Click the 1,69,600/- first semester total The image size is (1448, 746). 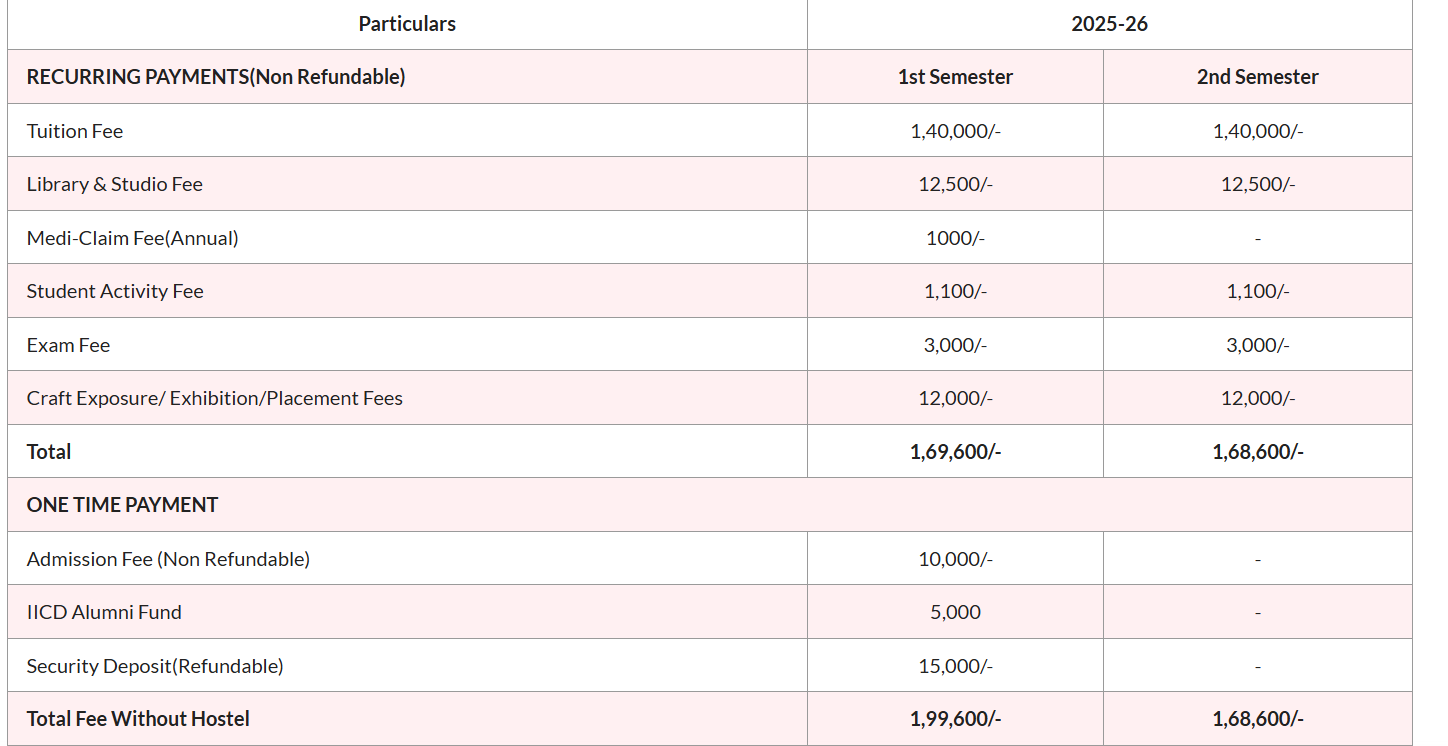pos(955,452)
